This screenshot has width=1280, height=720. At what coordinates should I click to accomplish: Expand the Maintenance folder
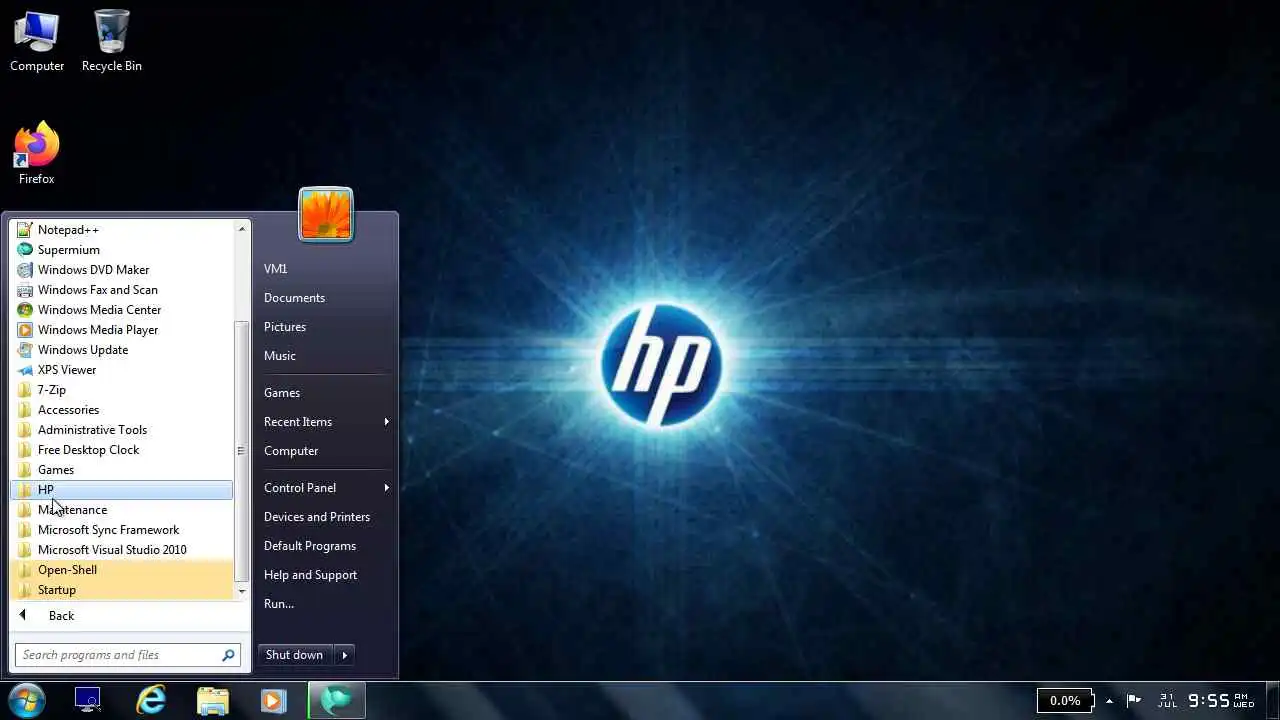click(x=121, y=510)
